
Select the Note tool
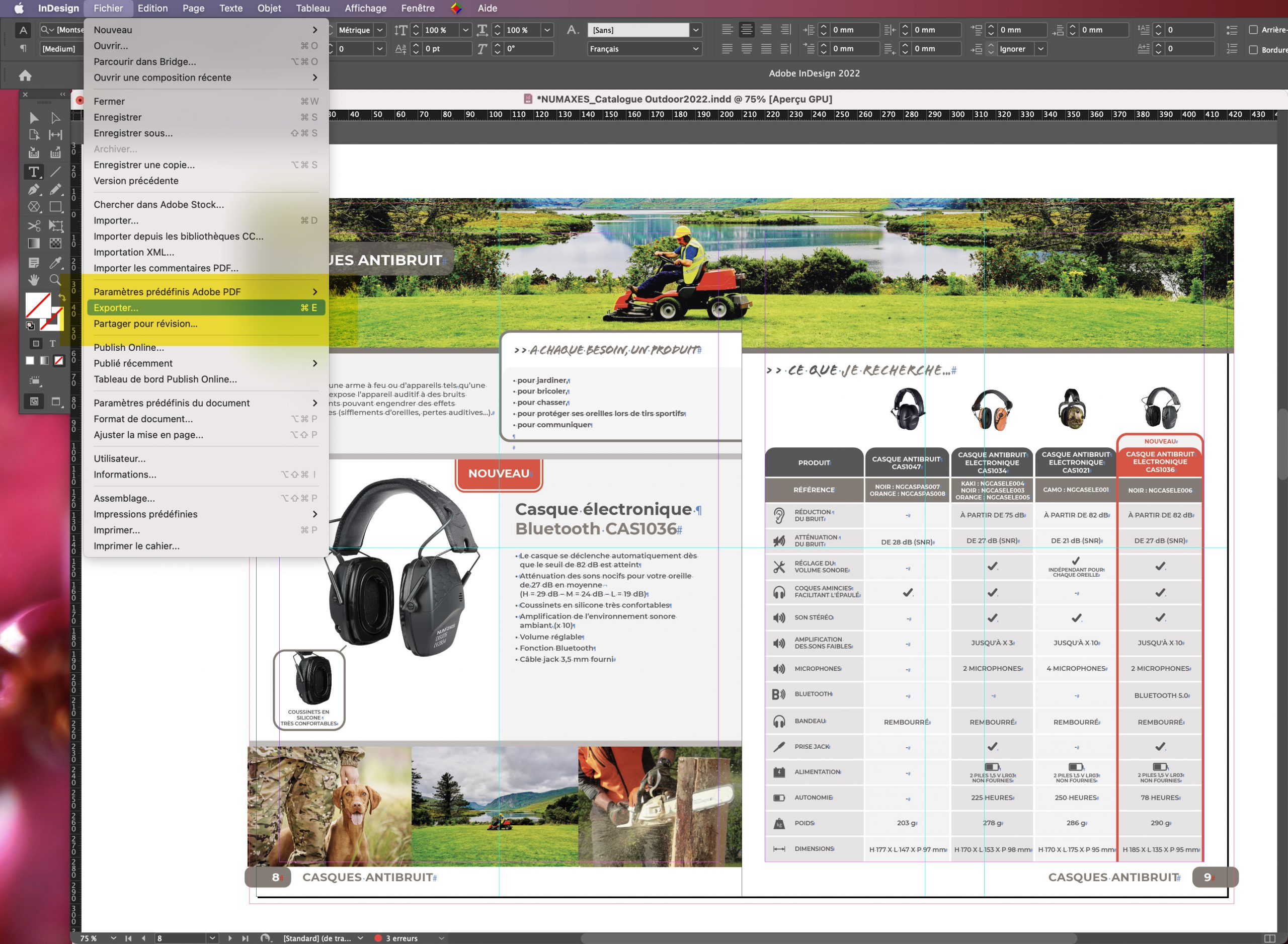(34, 262)
